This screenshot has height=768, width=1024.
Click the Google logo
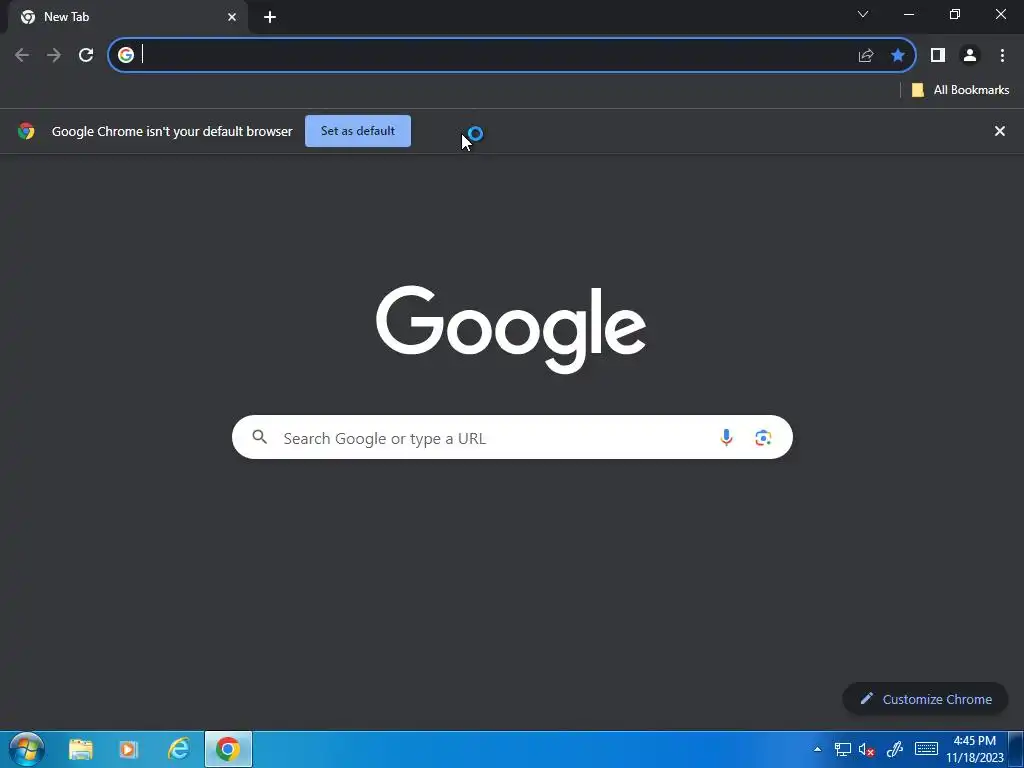[x=511, y=328]
